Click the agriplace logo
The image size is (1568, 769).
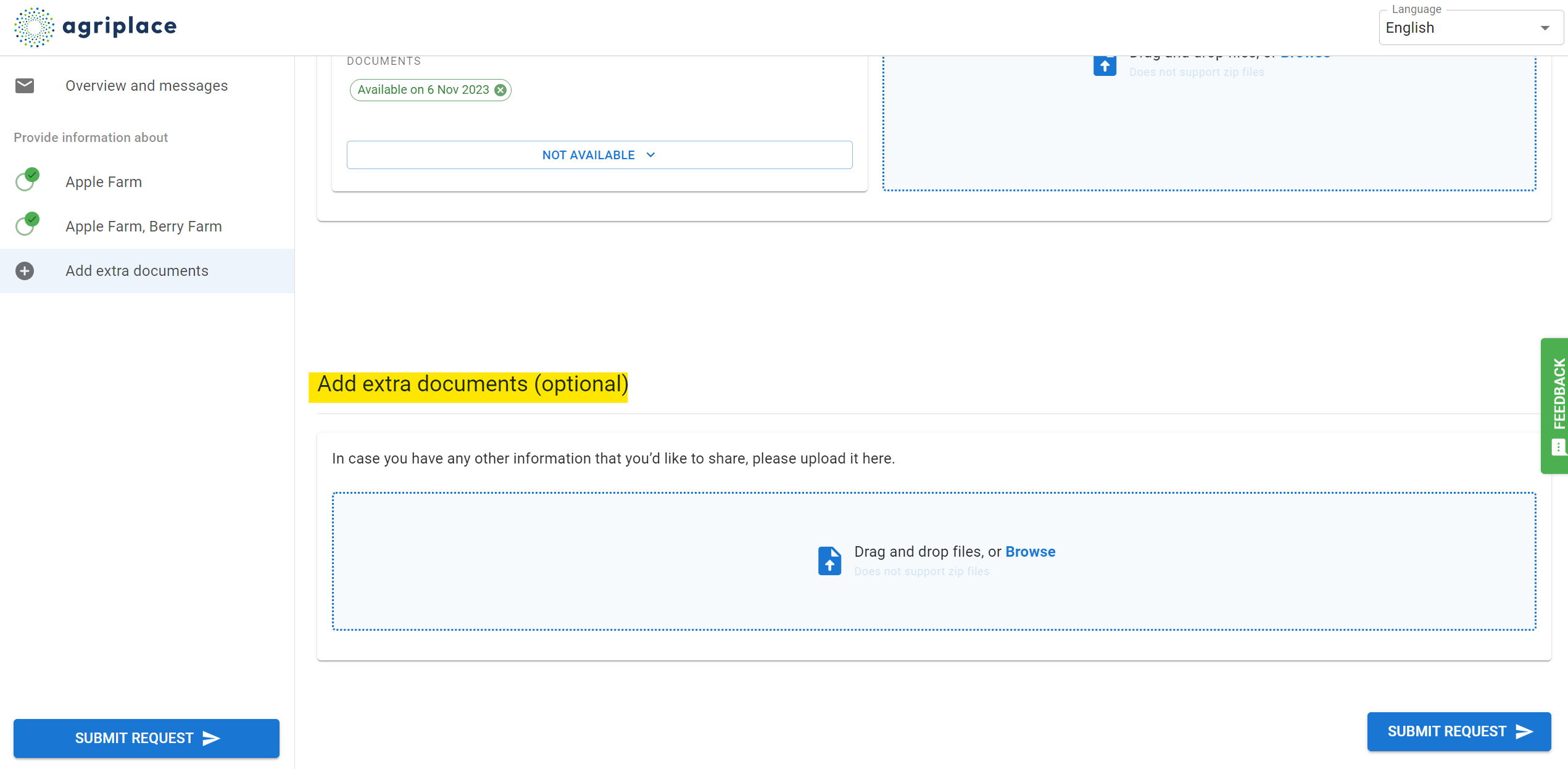coord(96,27)
